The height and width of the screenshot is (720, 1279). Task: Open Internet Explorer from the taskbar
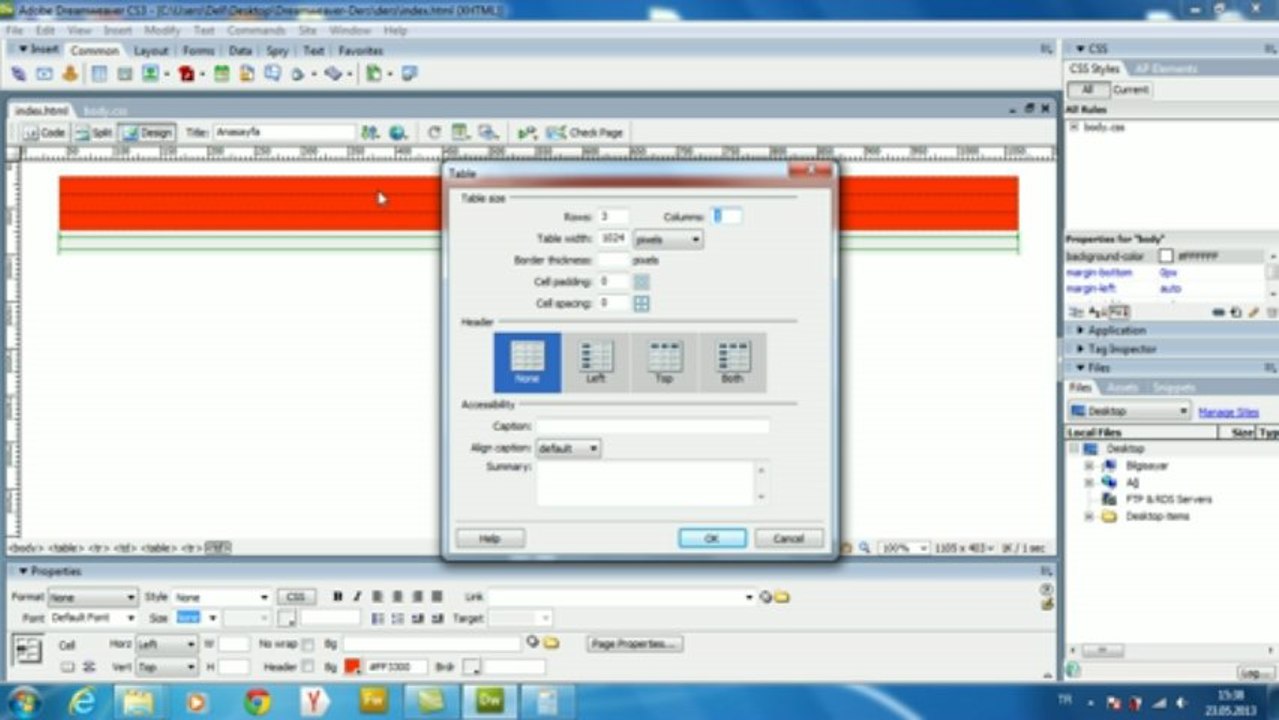point(82,702)
